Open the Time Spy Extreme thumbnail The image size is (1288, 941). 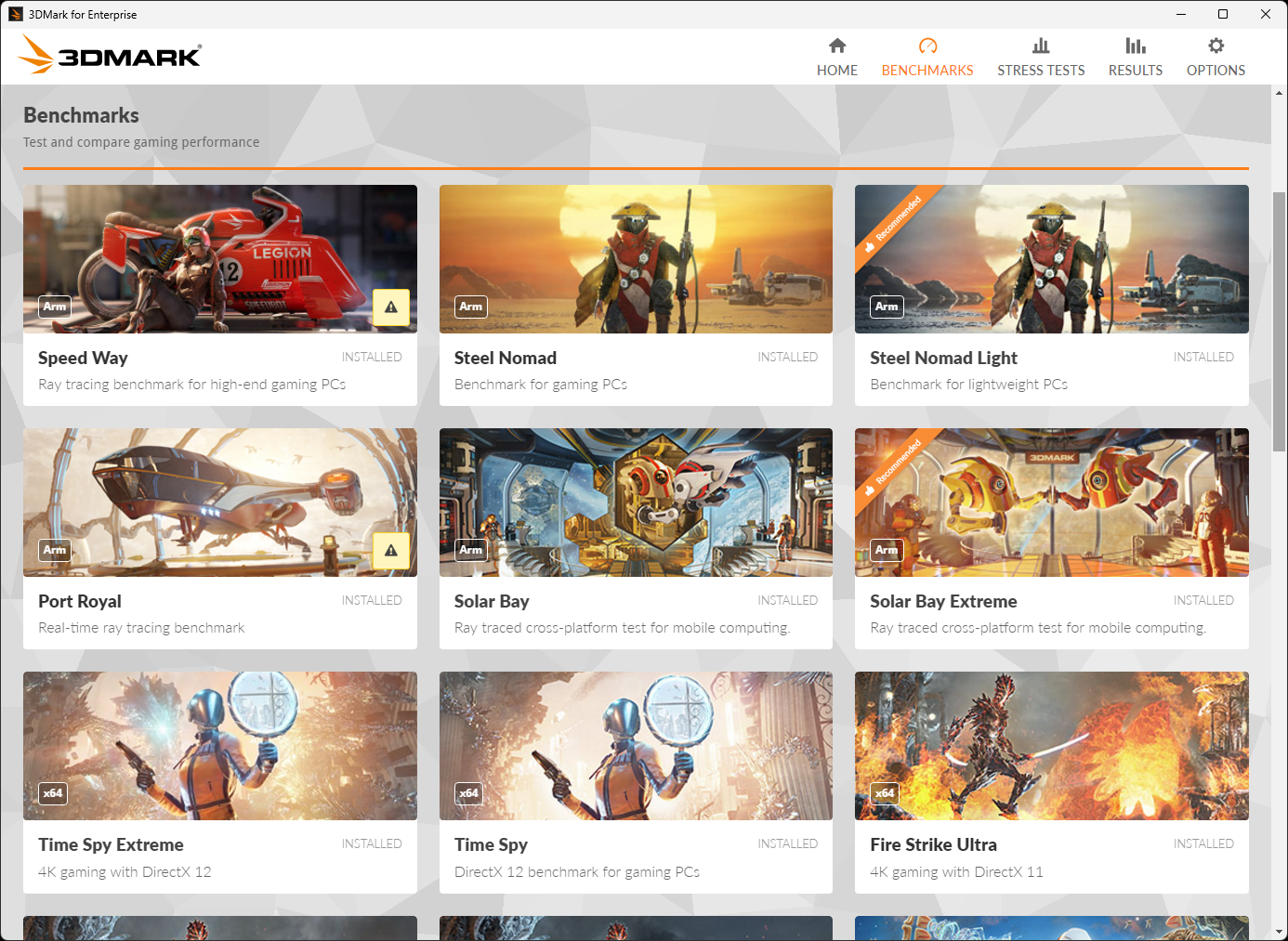pyautogui.click(x=220, y=746)
